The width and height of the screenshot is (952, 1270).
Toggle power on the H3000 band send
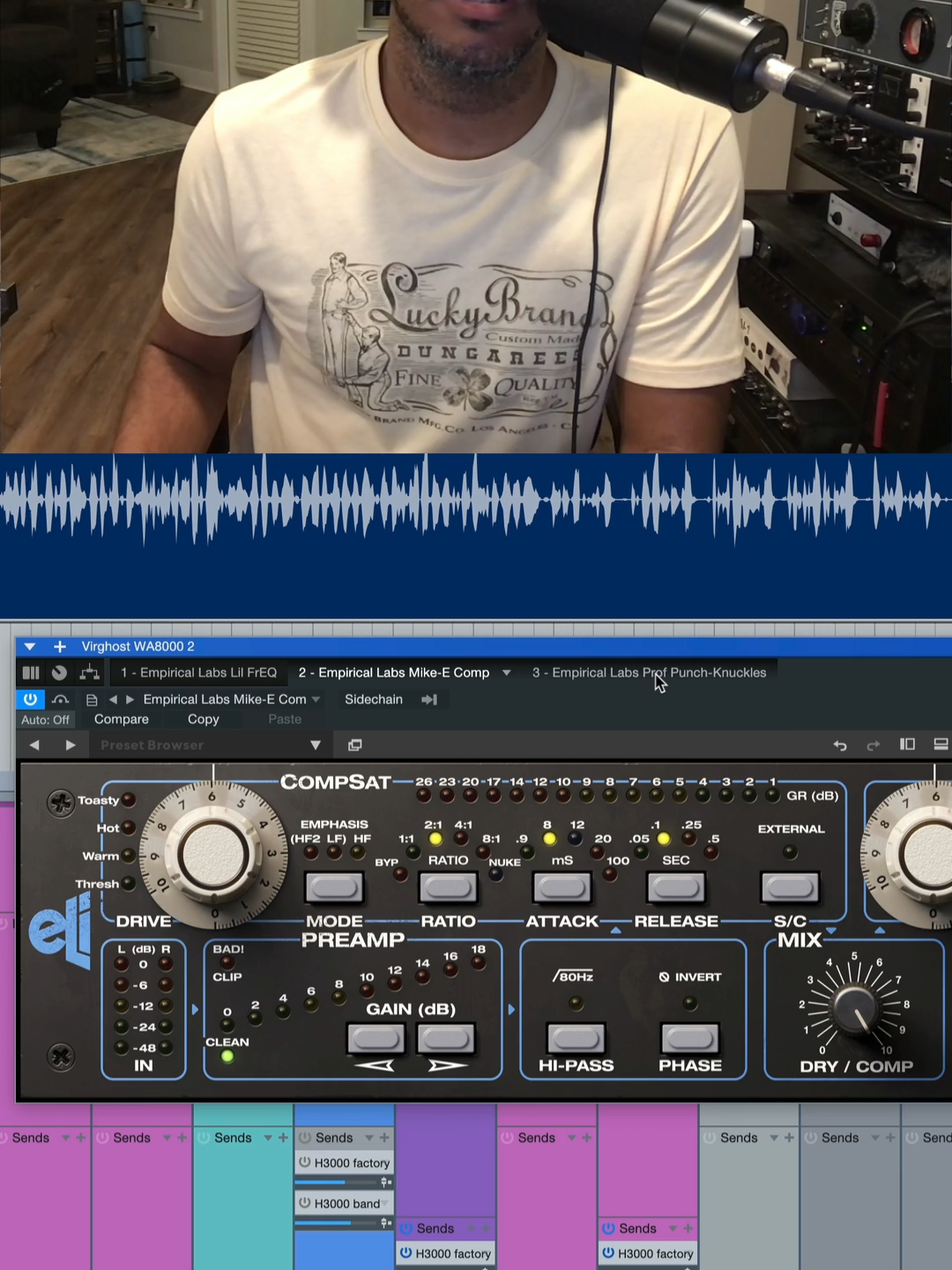click(x=305, y=1203)
